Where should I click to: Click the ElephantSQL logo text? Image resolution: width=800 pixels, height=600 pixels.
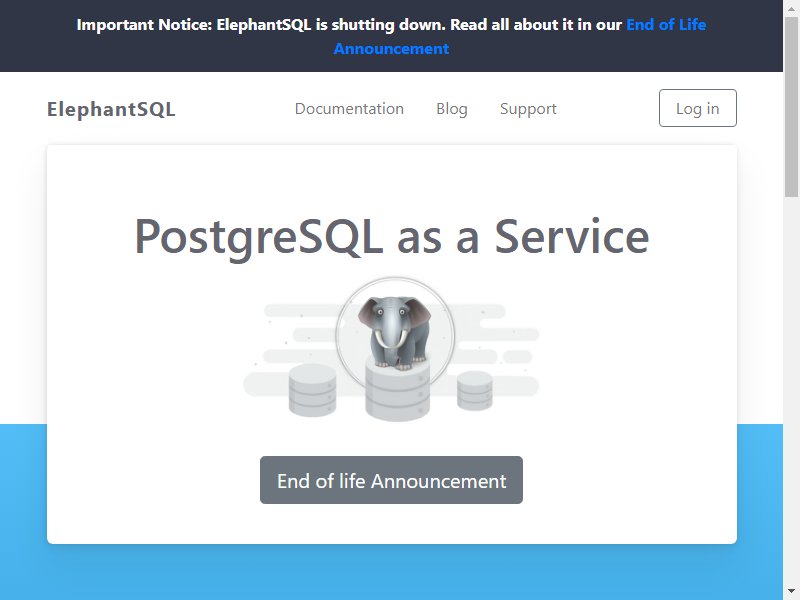[x=111, y=109]
